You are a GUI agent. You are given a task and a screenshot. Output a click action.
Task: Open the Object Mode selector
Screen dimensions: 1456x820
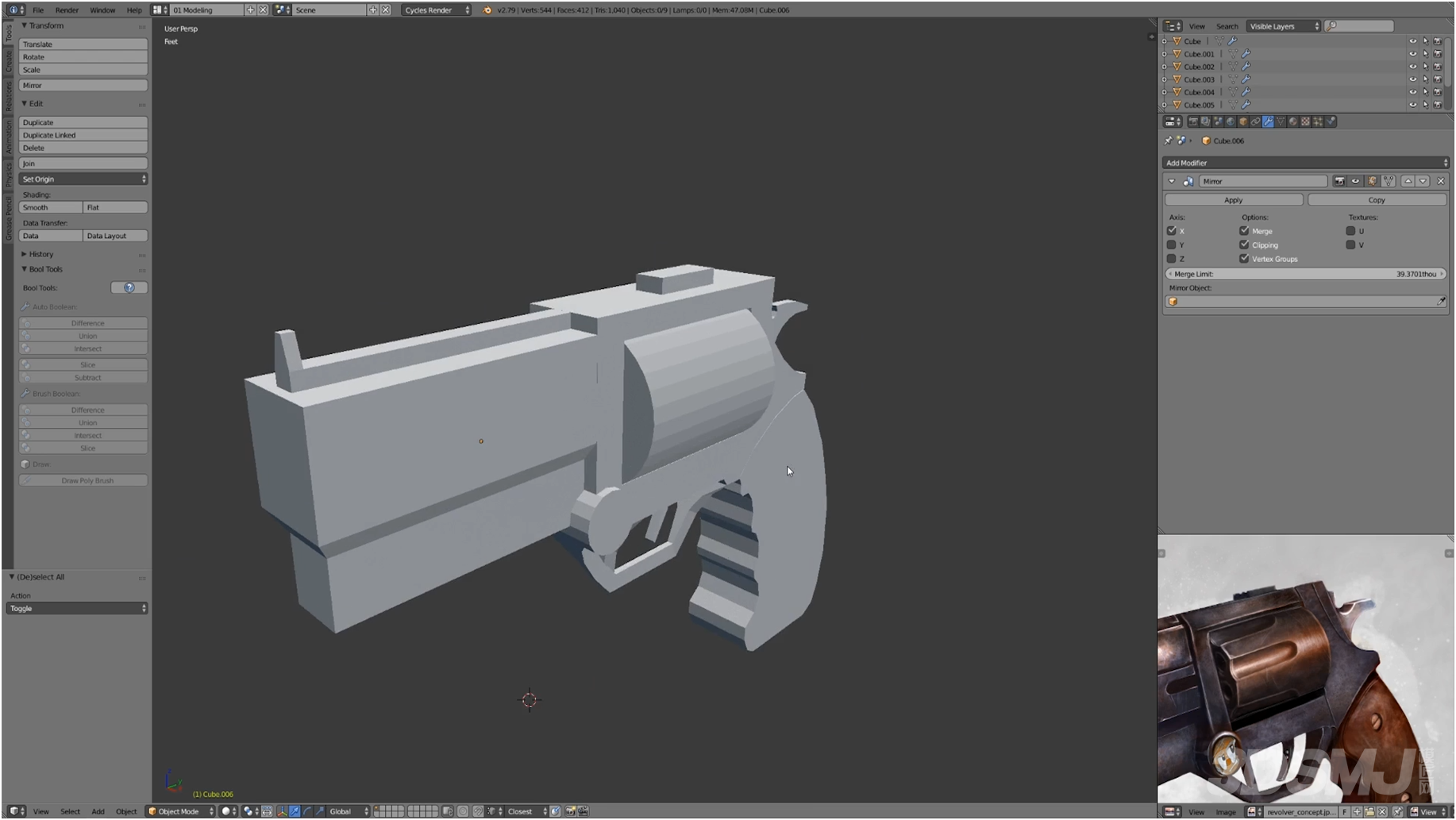point(181,811)
